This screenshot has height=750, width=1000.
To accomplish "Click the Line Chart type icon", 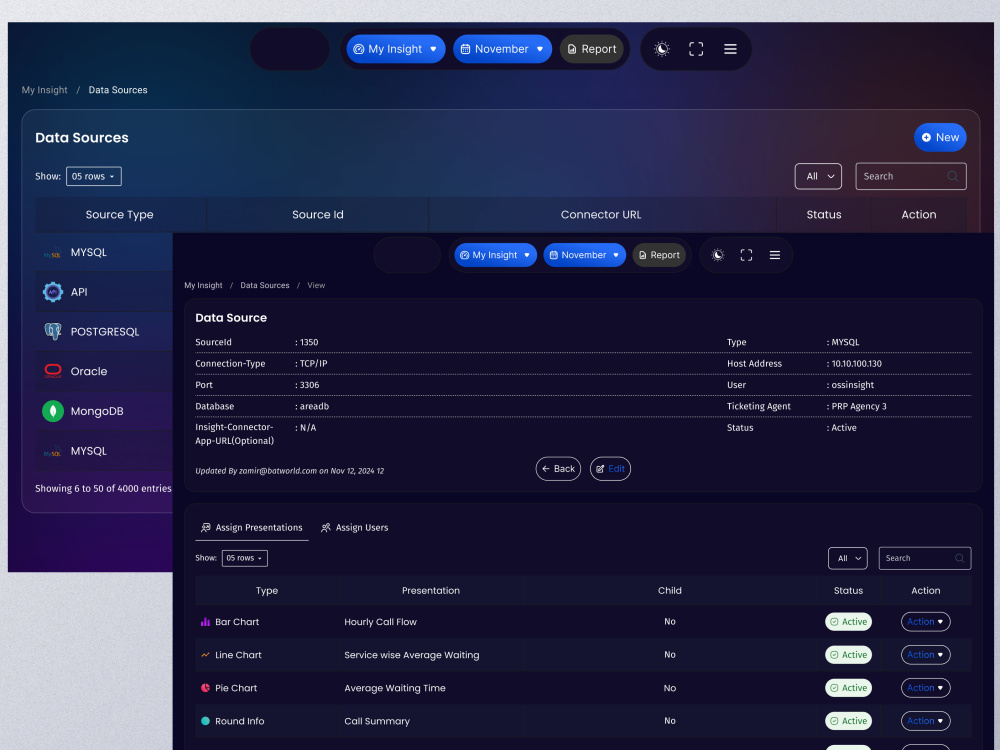I will coord(205,655).
